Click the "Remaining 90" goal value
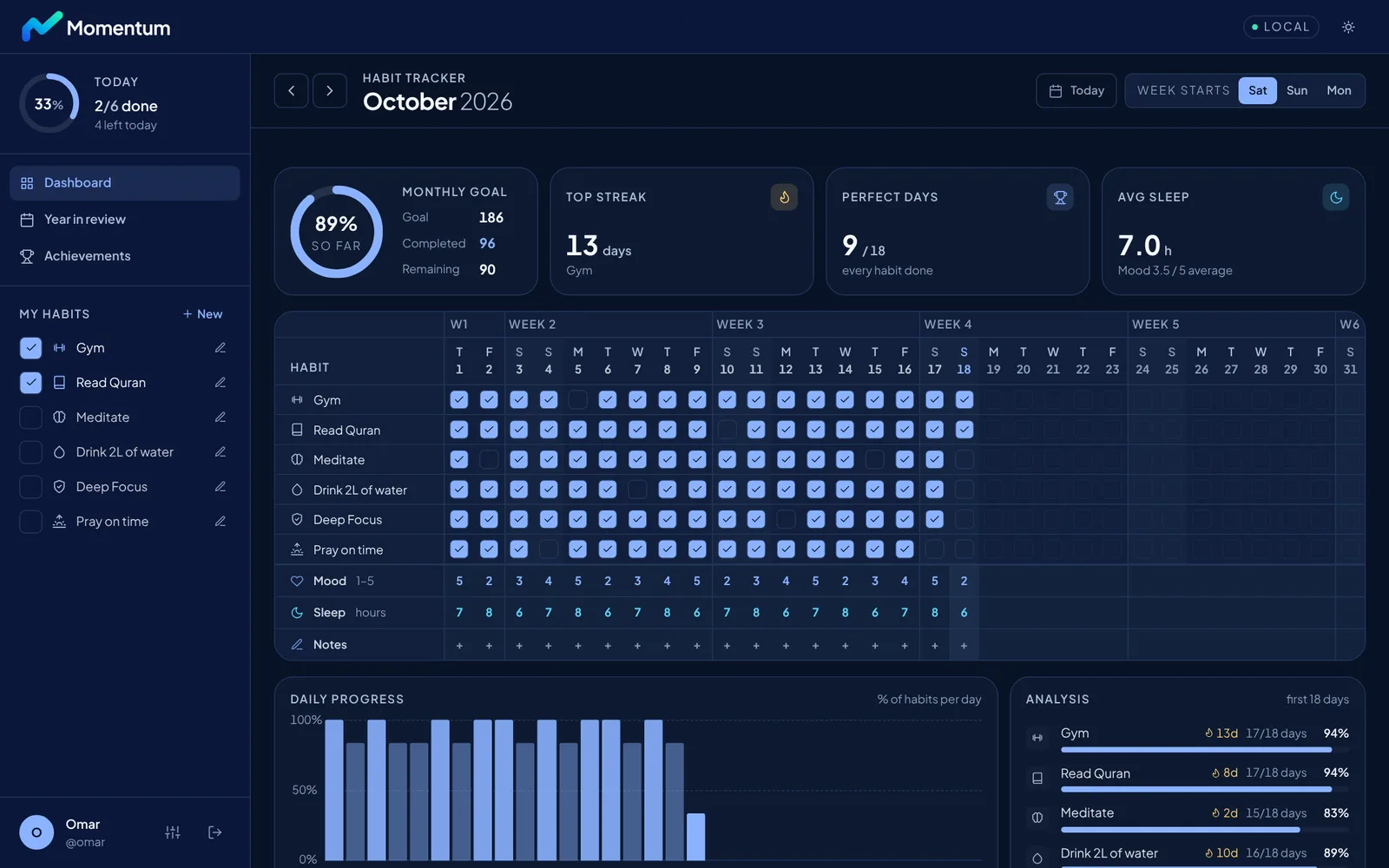Viewport: 1389px width, 868px height. point(449,270)
